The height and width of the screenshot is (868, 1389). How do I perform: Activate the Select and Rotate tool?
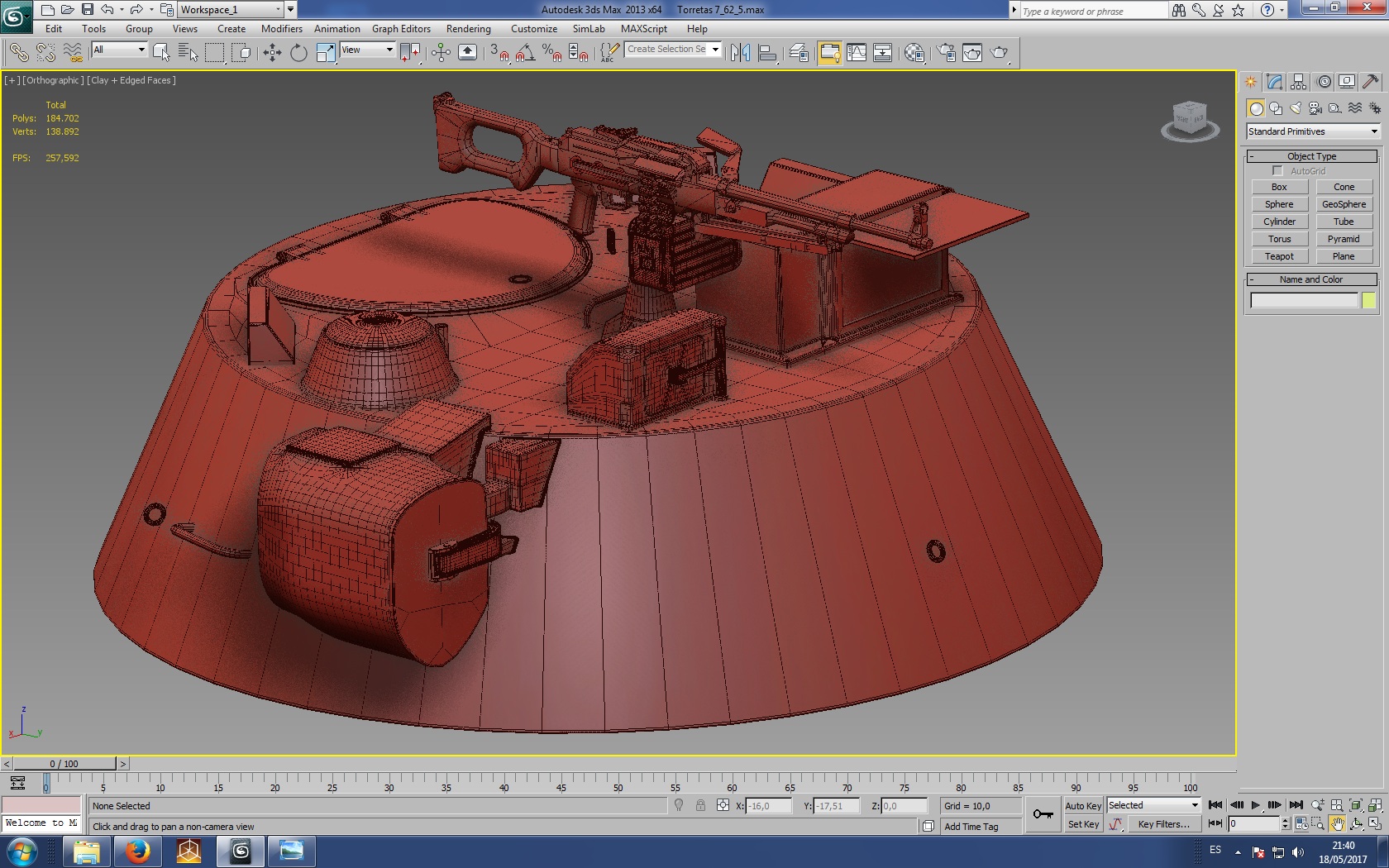pyautogui.click(x=298, y=53)
